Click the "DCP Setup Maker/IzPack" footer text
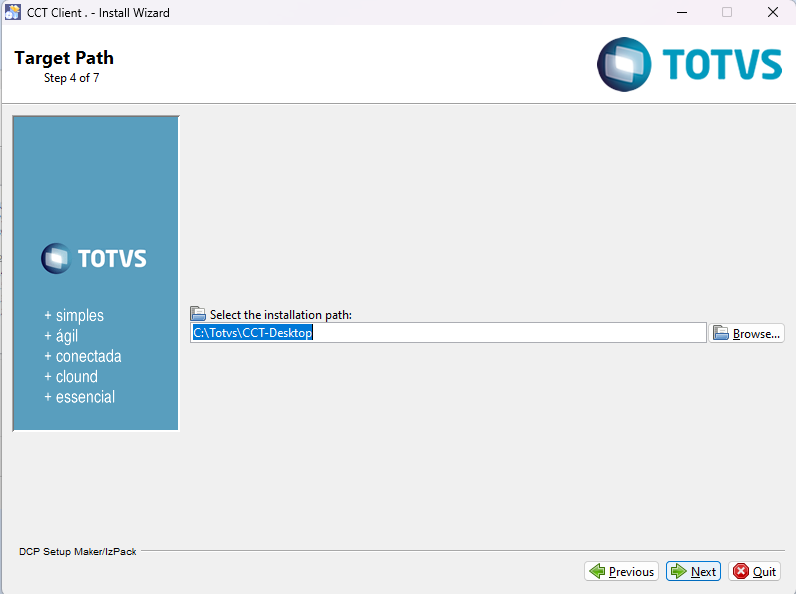Image resolution: width=796 pixels, height=594 pixels. tap(78, 551)
